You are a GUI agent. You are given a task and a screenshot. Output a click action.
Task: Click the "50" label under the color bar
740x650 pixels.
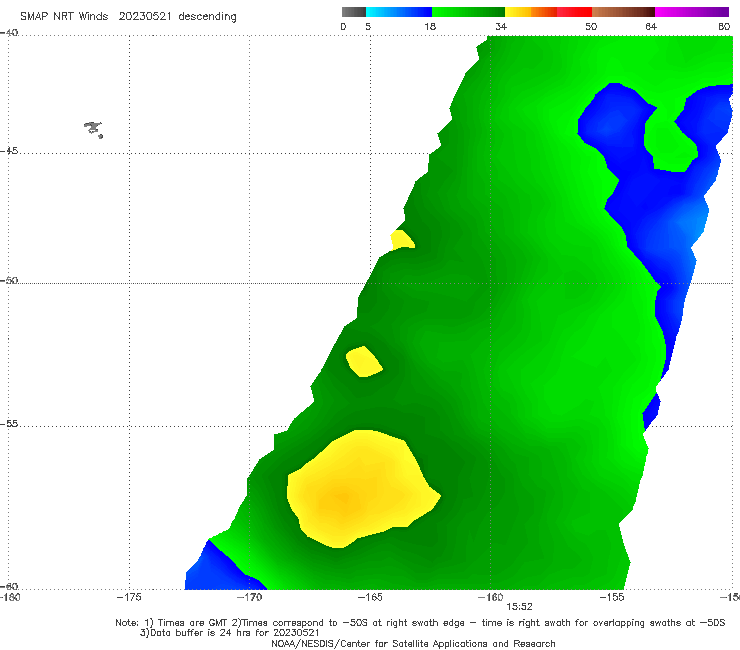[591, 27]
